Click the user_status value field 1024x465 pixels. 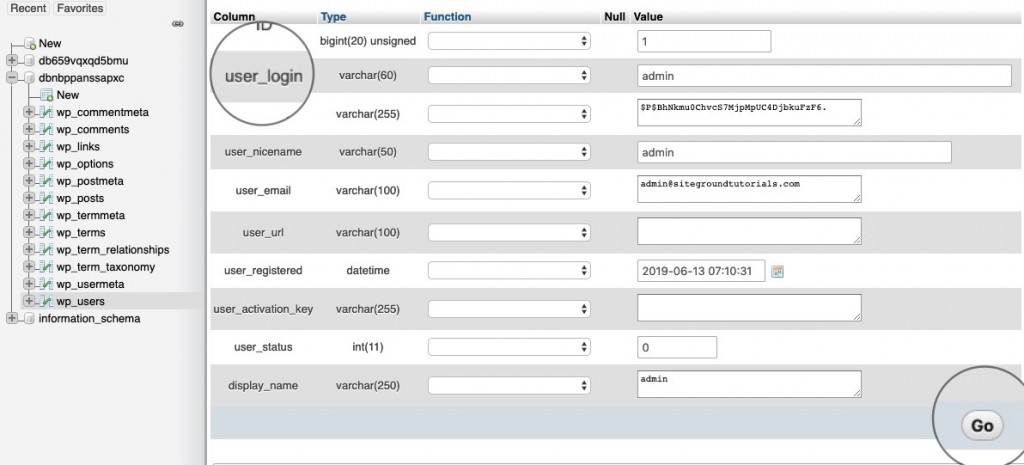pyautogui.click(x=677, y=347)
